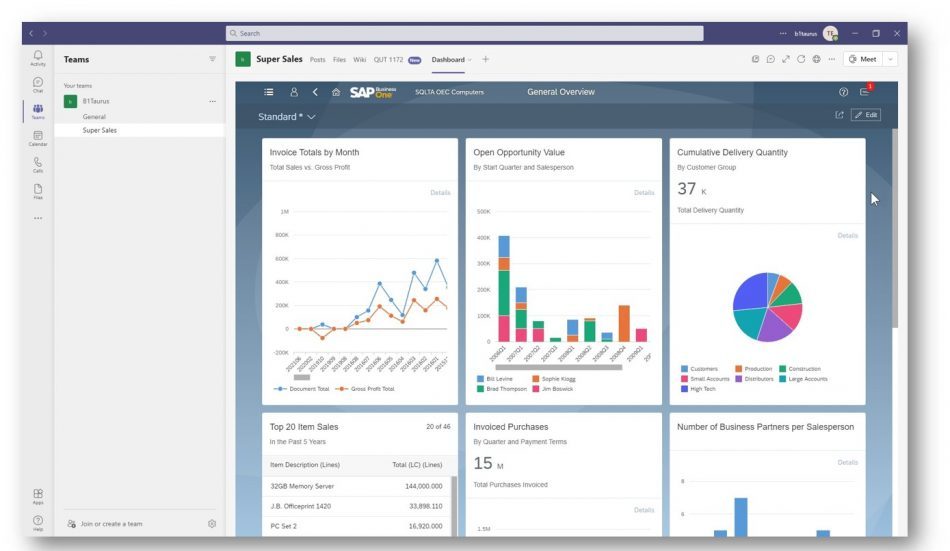Select the General channel
The image size is (950, 551).
pos(94,116)
